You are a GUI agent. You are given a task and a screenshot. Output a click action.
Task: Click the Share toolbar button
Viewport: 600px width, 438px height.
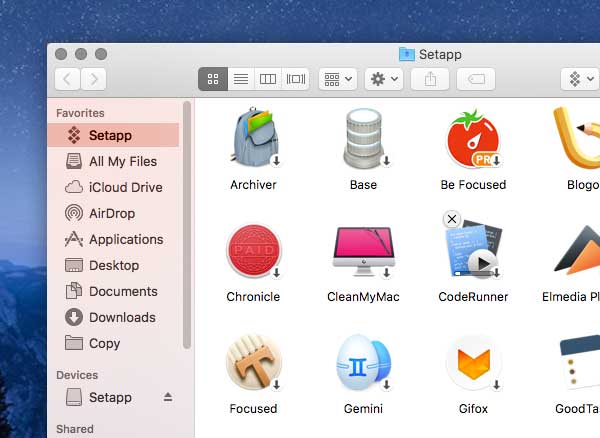pos(430,79)
